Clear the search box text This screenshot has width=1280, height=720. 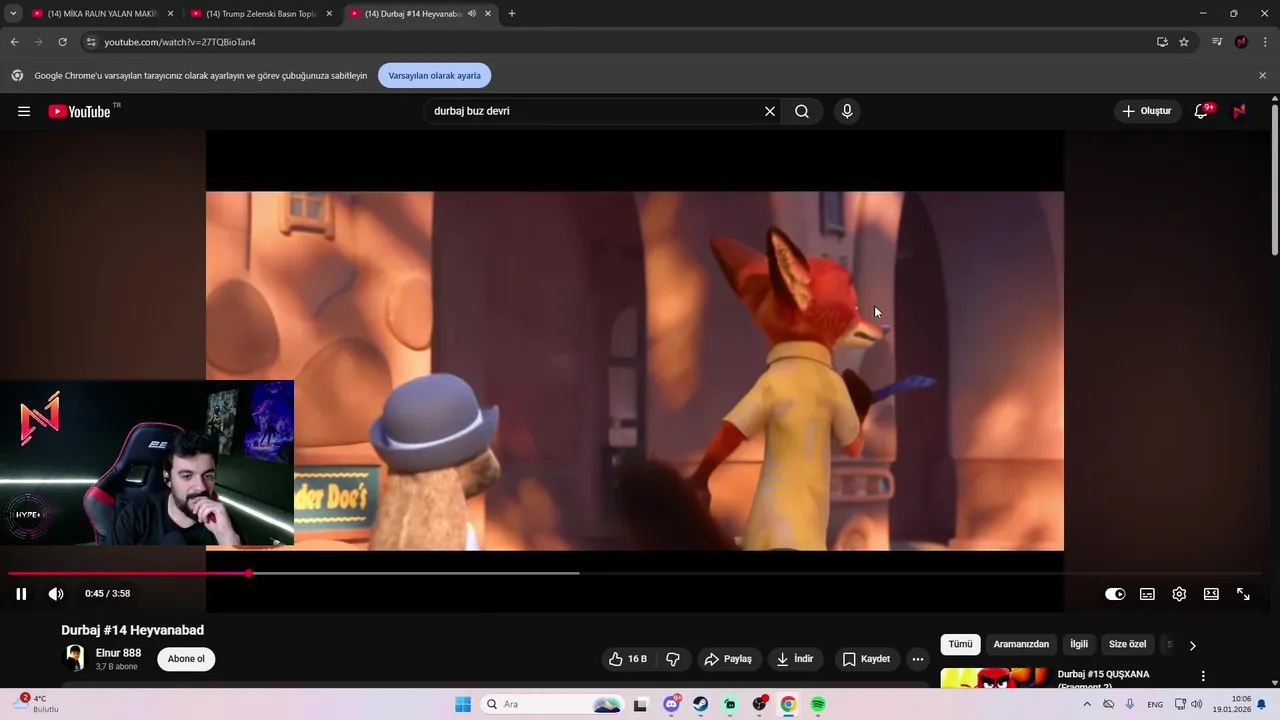coord(770,111)
